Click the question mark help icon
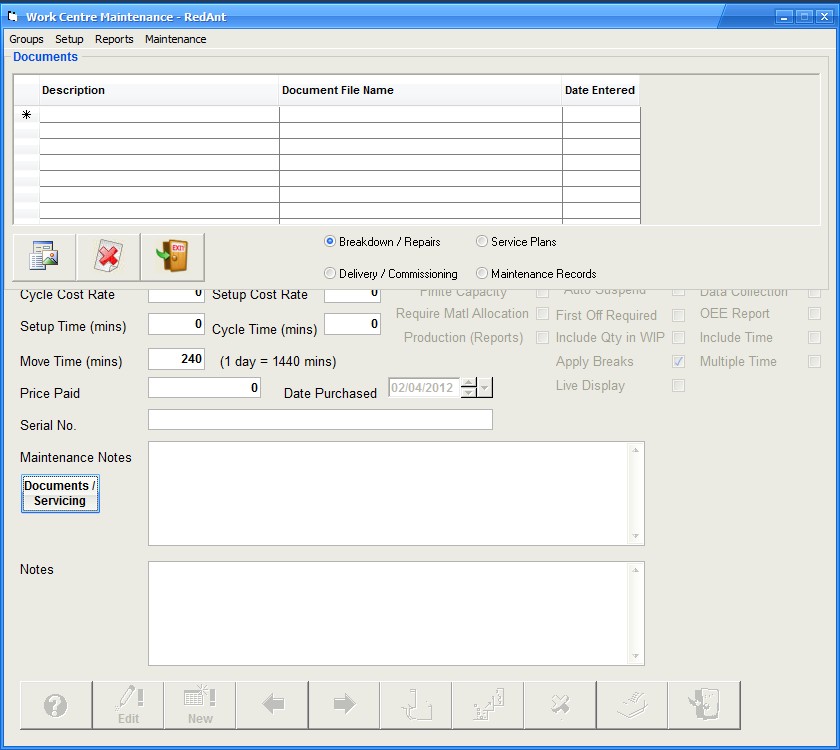The image size is (840, 750). coord(56,705)
